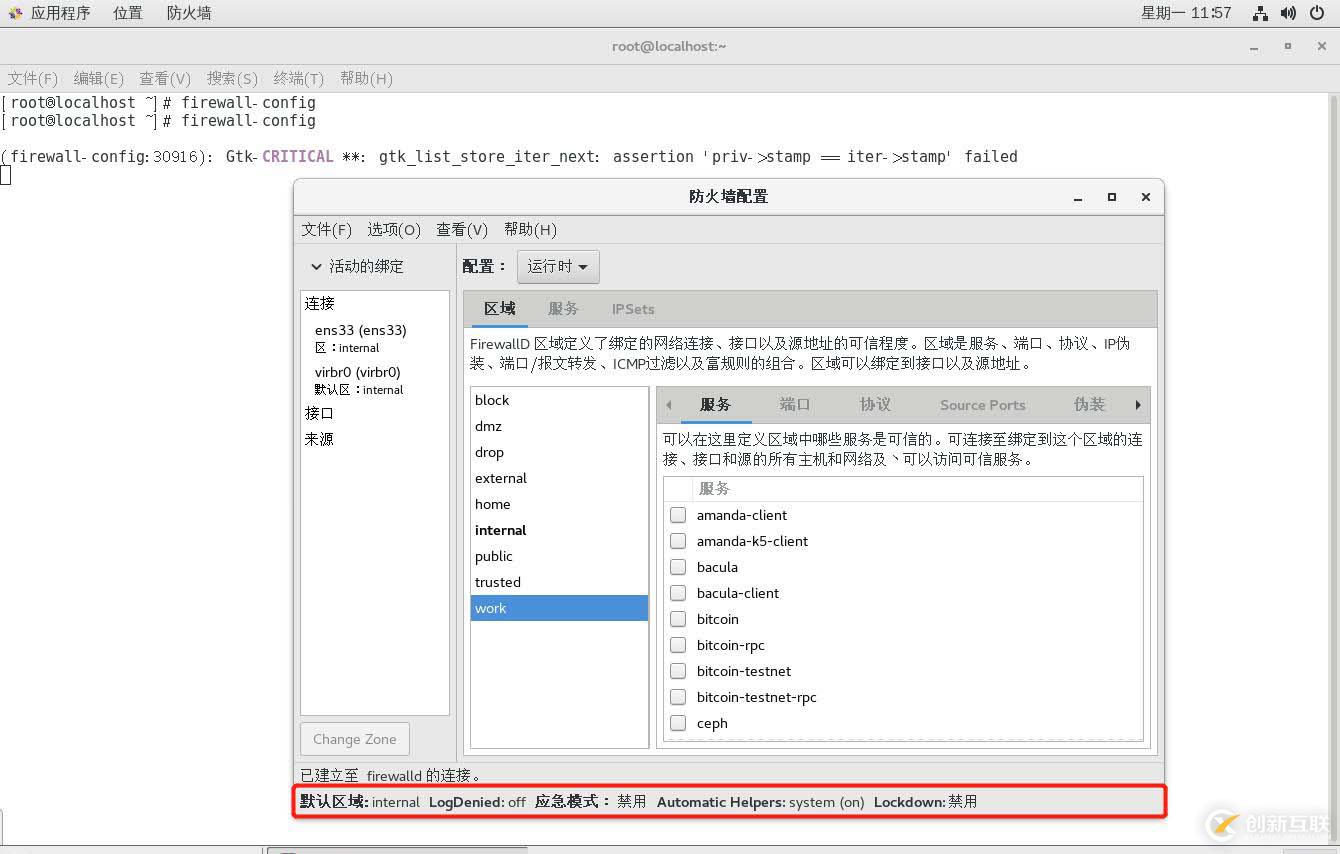Click the applications menu logo icon

[14, 13]
